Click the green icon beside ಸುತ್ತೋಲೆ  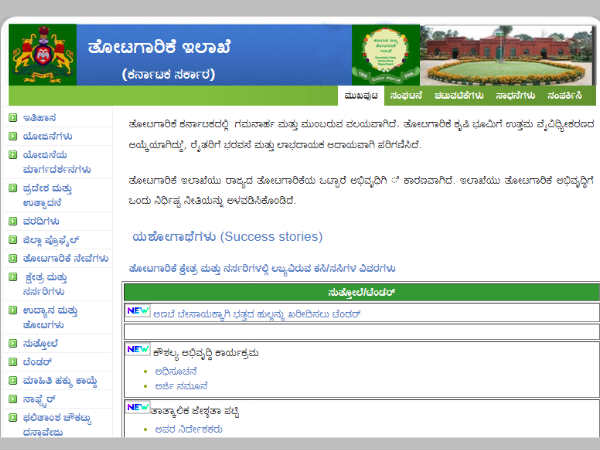coord(13,343)
